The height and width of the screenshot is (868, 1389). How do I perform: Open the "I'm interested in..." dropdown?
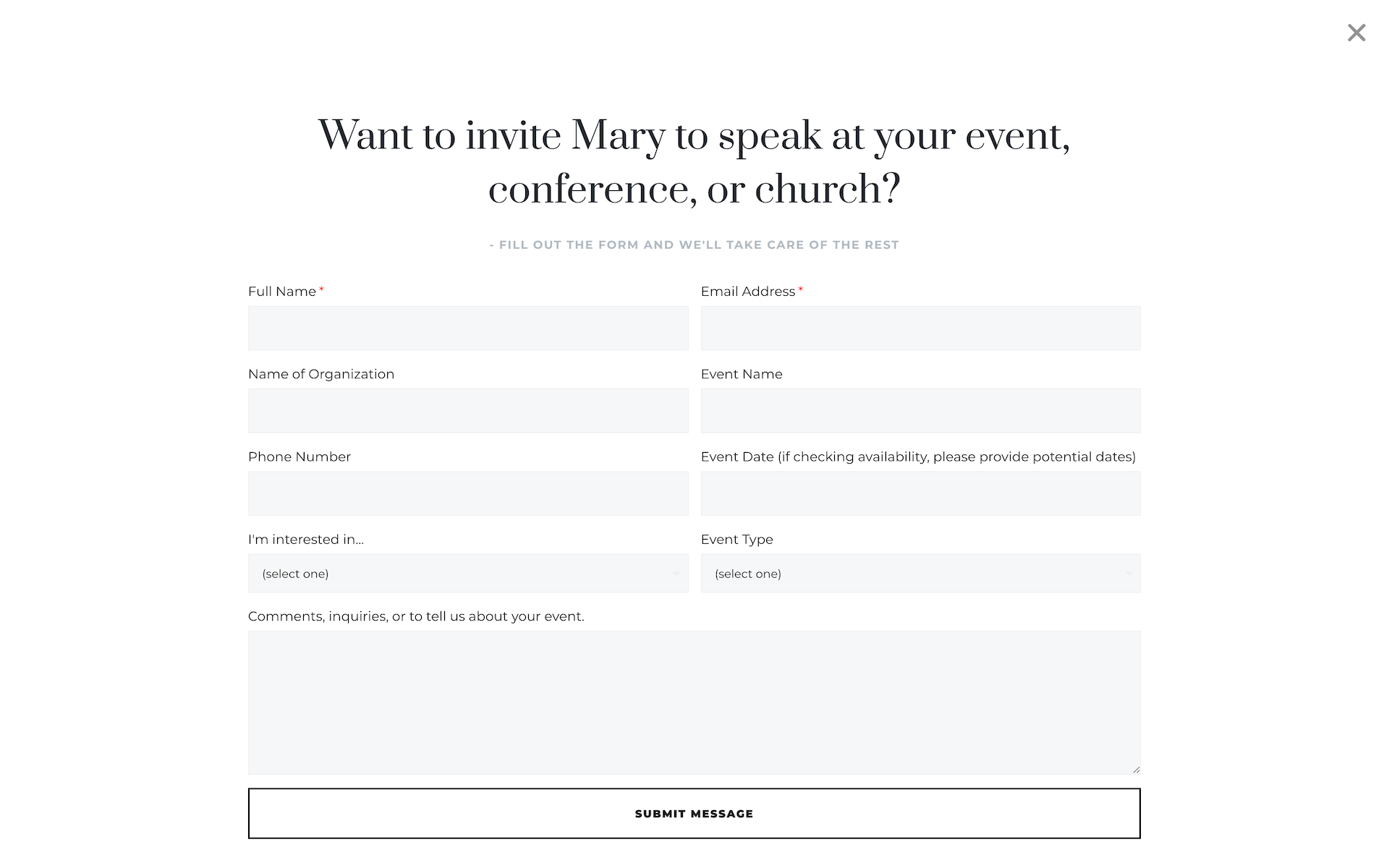(x=468, y=574)
